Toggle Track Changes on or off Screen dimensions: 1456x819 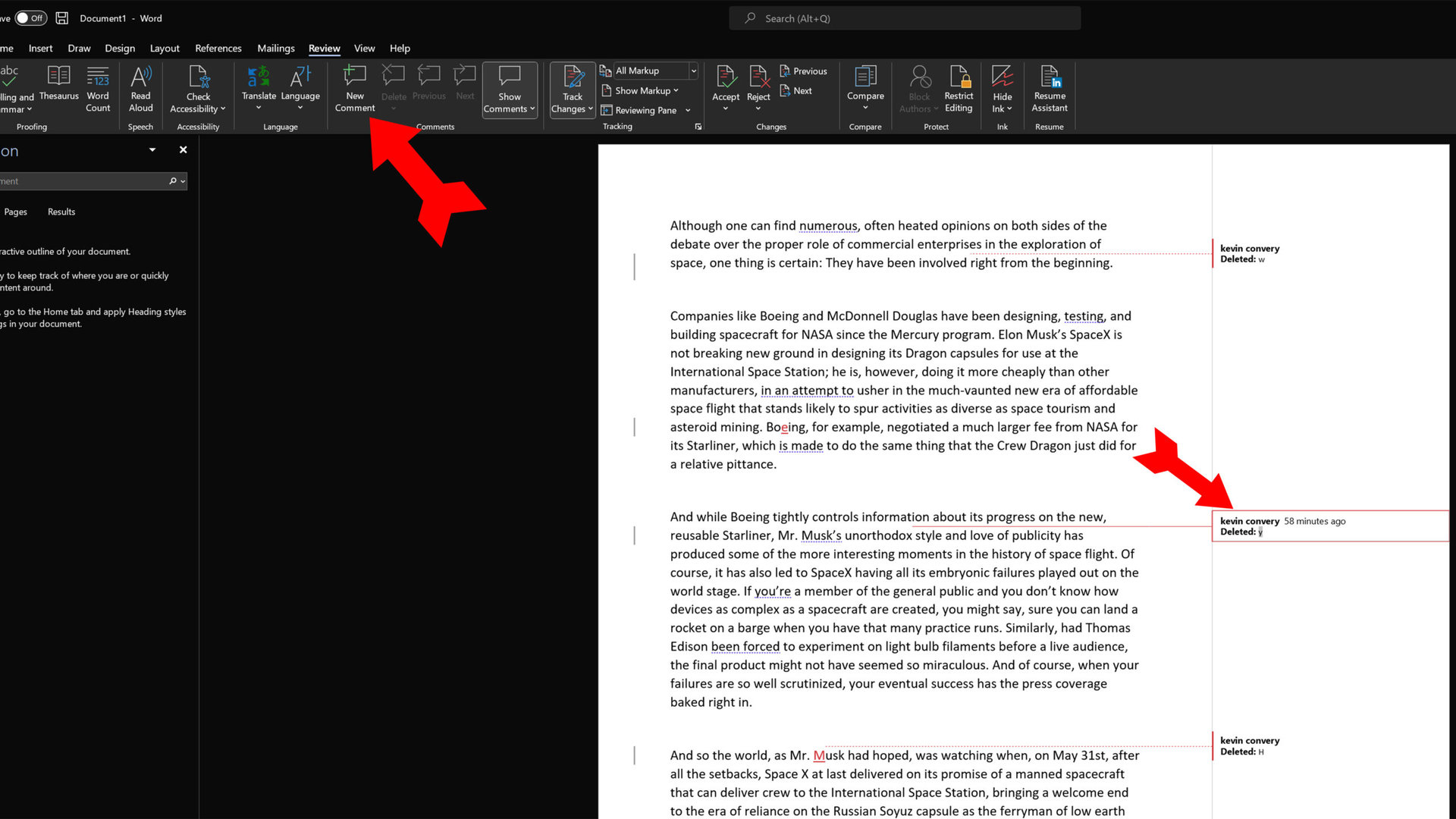coord(573,77)
